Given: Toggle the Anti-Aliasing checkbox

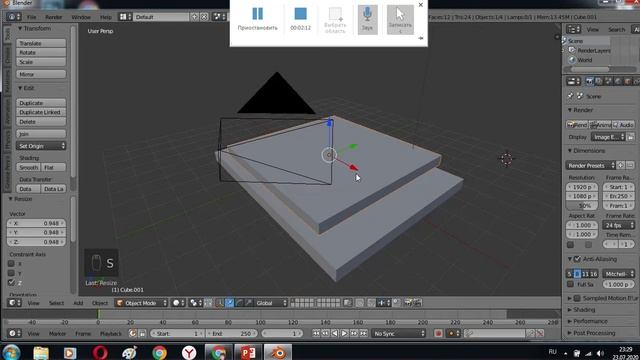Looking at the screenshot, I should pyautogui.click(x=577, y=259).
